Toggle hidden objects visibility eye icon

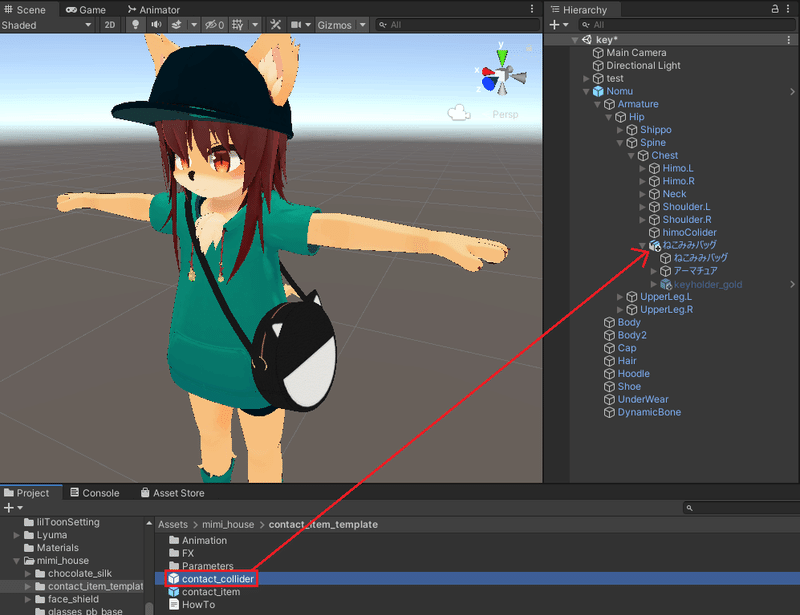click(215, 24)
